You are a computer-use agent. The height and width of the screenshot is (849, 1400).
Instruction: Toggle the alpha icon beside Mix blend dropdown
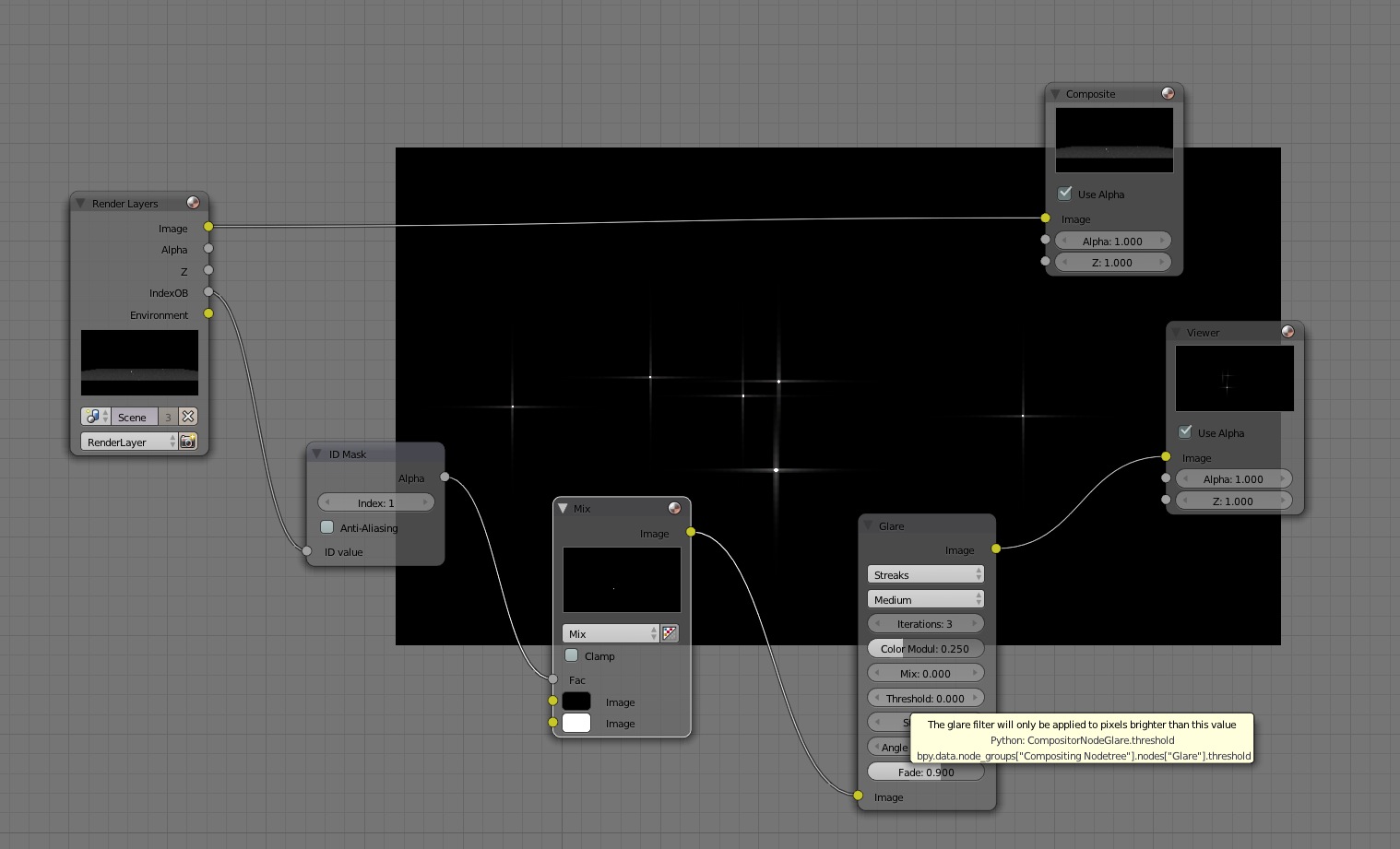click(670, 633)
